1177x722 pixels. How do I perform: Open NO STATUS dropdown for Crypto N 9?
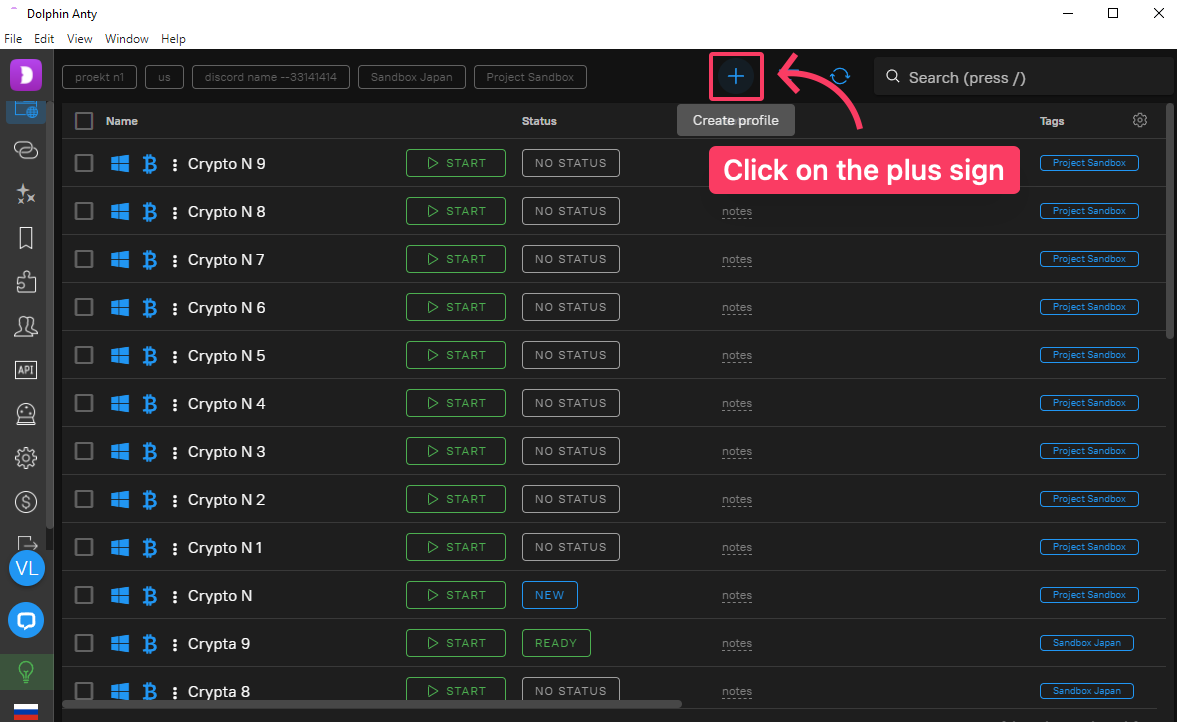pos(570,163)
